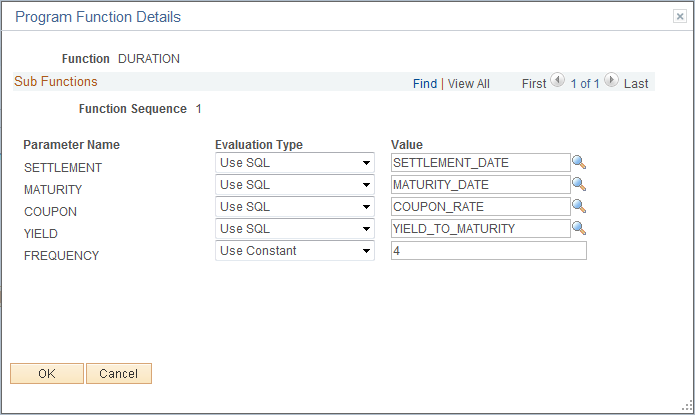Confirm with the OK button
The image size is (695, 415).
tap(47, 373)
